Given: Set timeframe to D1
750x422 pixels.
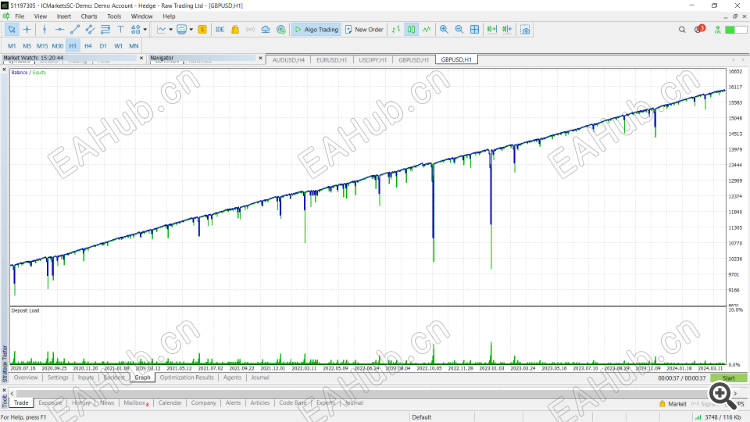Looking at the screenshot, I should click(103, 46).
